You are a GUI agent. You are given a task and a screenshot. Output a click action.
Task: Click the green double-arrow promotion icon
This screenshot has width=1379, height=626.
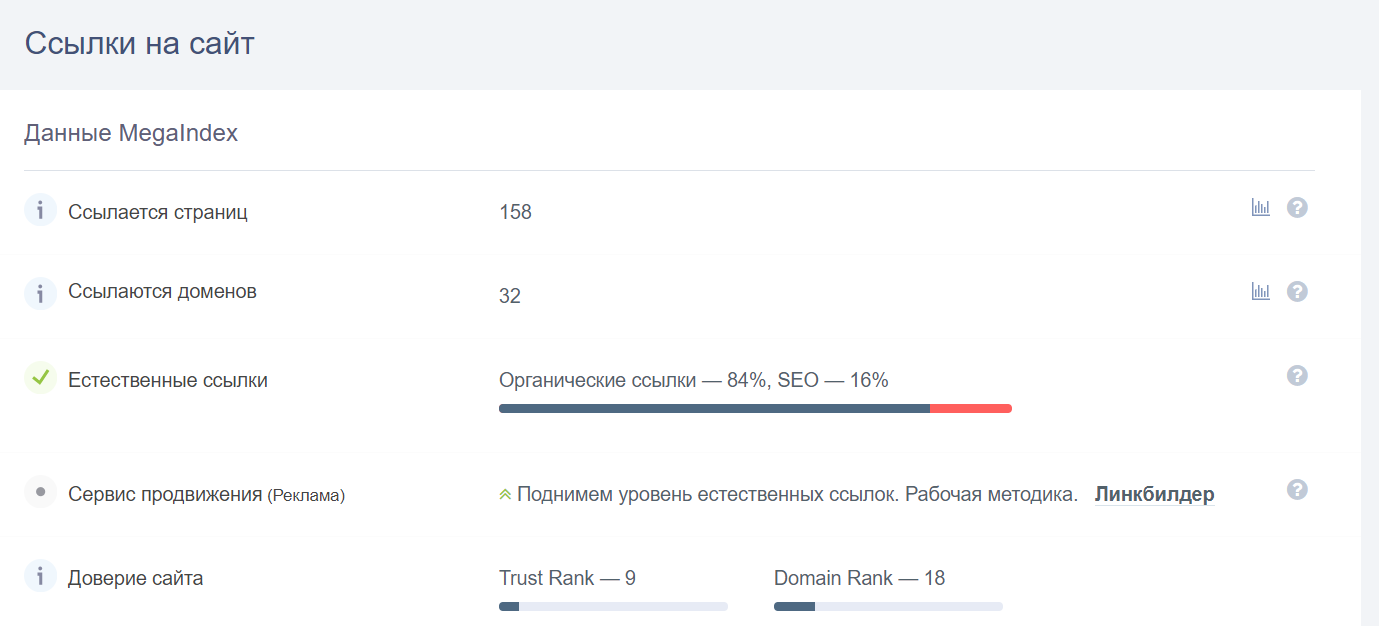[505, 494]
